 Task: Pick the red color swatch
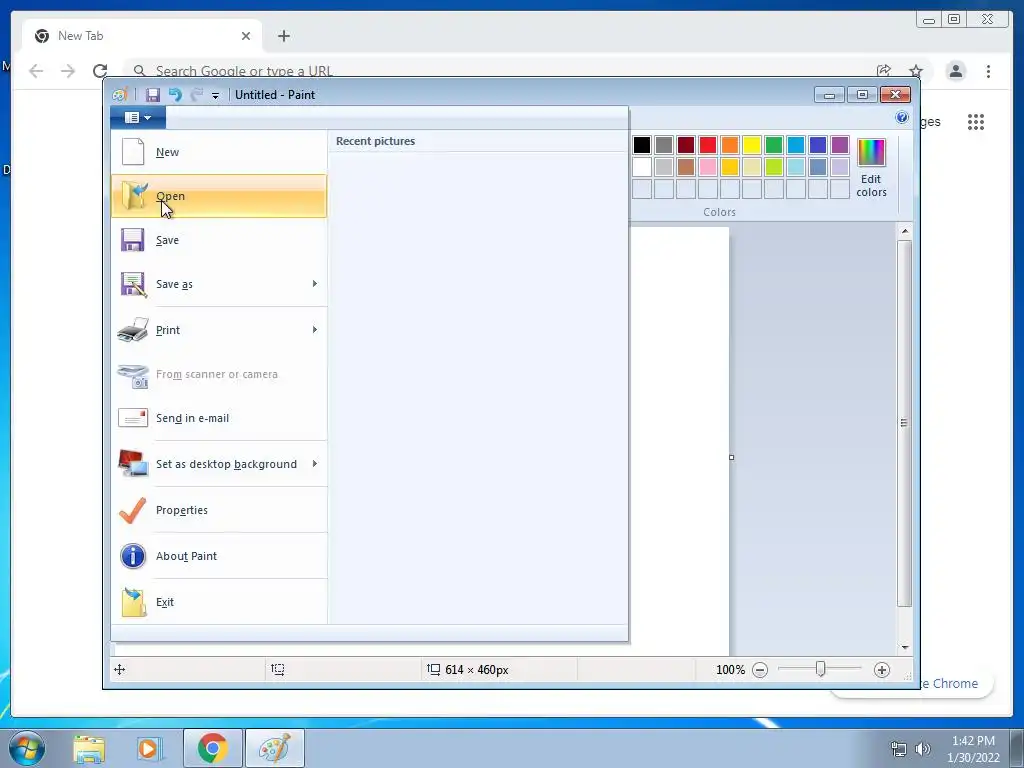pos(708,145)
